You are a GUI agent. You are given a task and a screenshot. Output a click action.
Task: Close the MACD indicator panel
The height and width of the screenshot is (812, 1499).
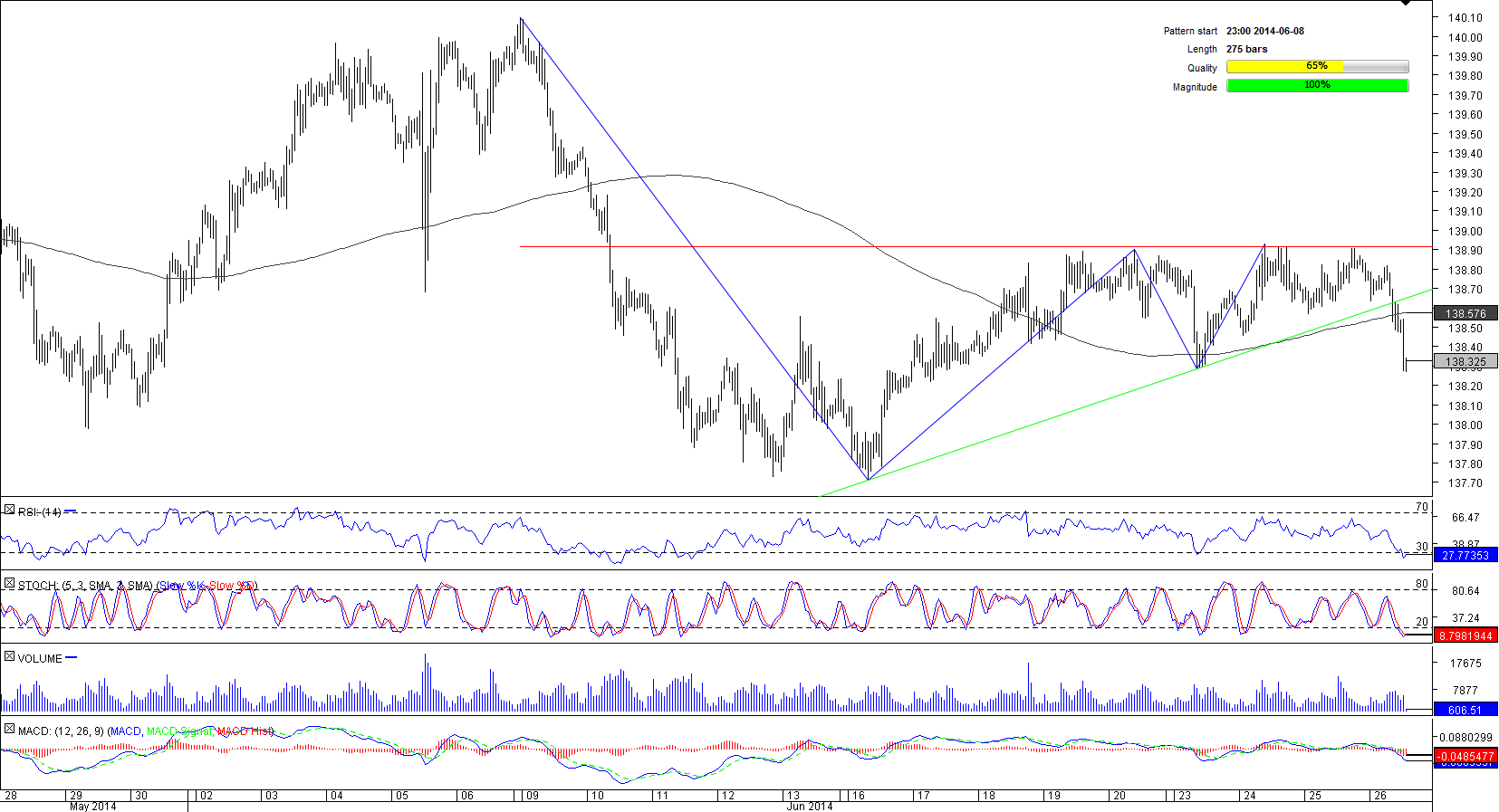pyautogui.click(x=9, y=730)
